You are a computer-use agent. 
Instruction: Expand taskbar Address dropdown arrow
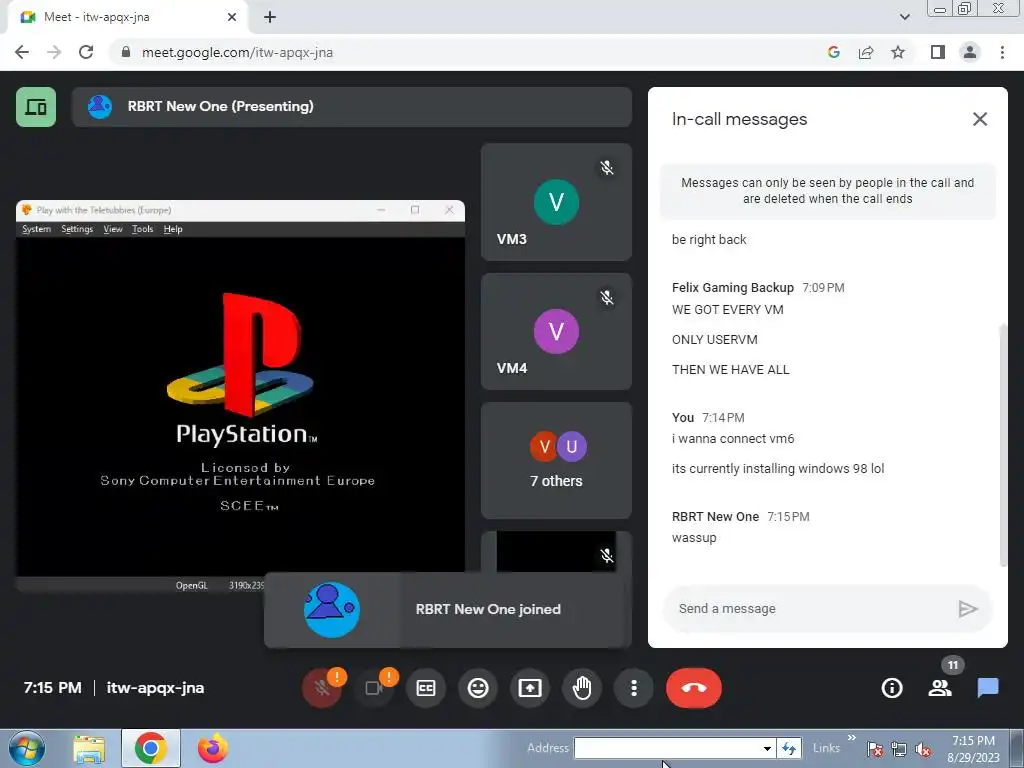(x=767, y=748)
